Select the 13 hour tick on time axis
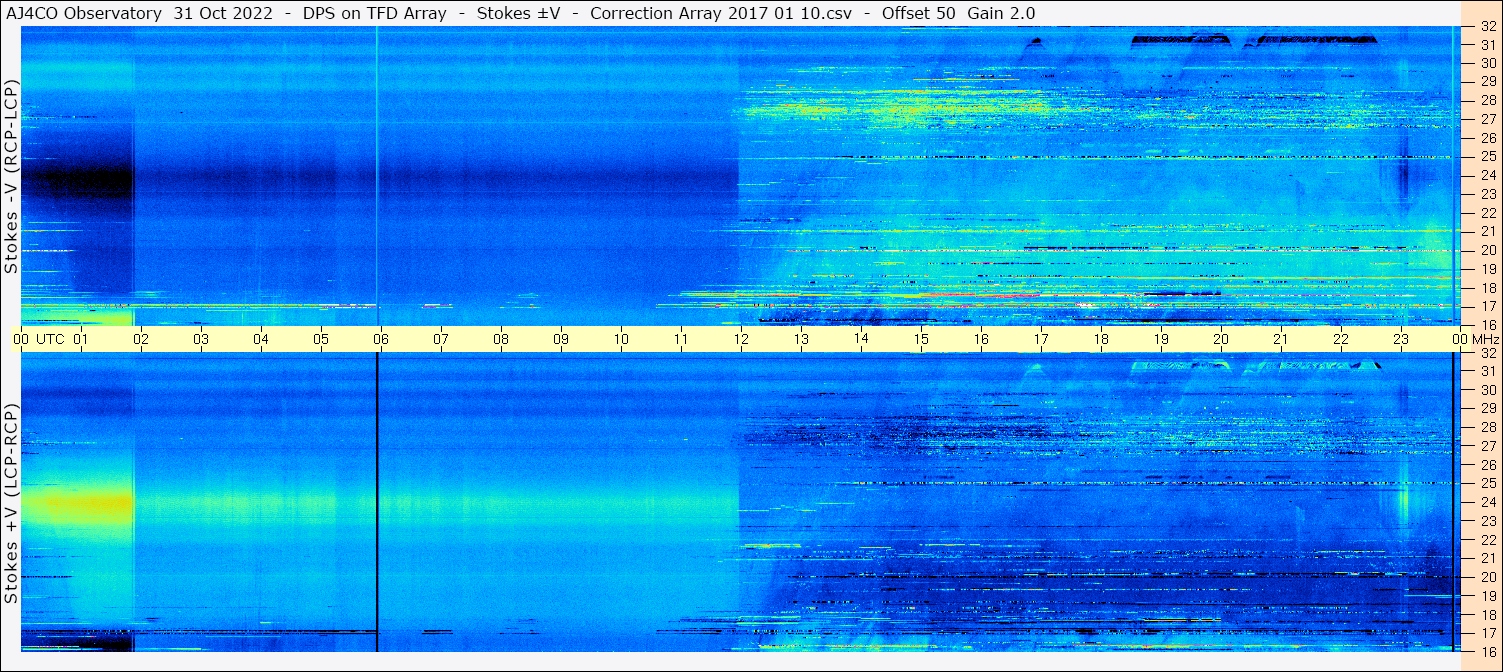The image size is (1503, 672). click(801, 339)
